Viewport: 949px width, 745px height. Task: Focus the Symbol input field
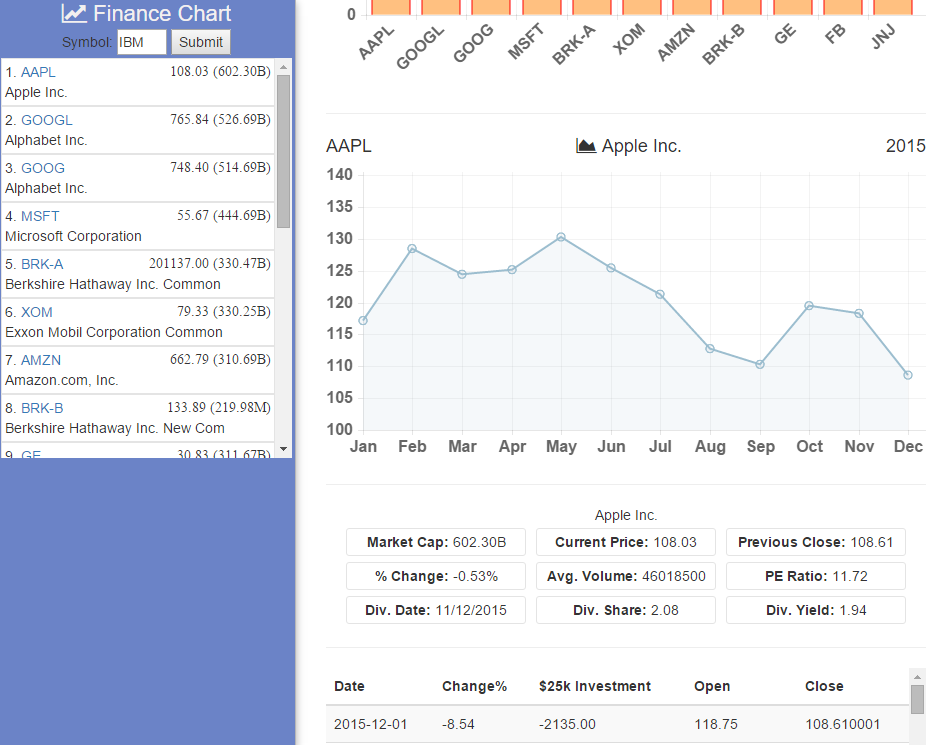(142, 42)
